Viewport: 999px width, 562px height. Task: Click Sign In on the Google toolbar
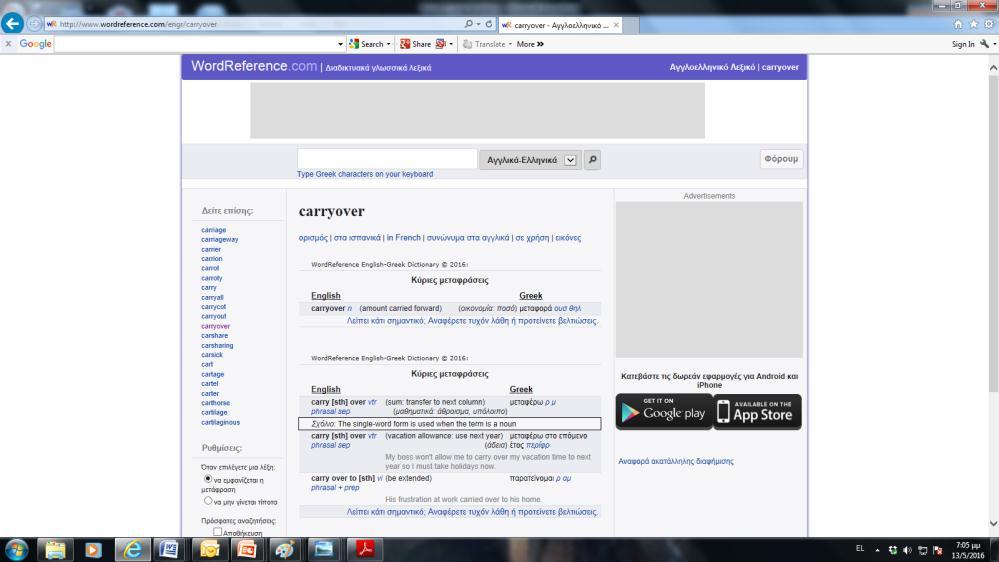[963, 44]
